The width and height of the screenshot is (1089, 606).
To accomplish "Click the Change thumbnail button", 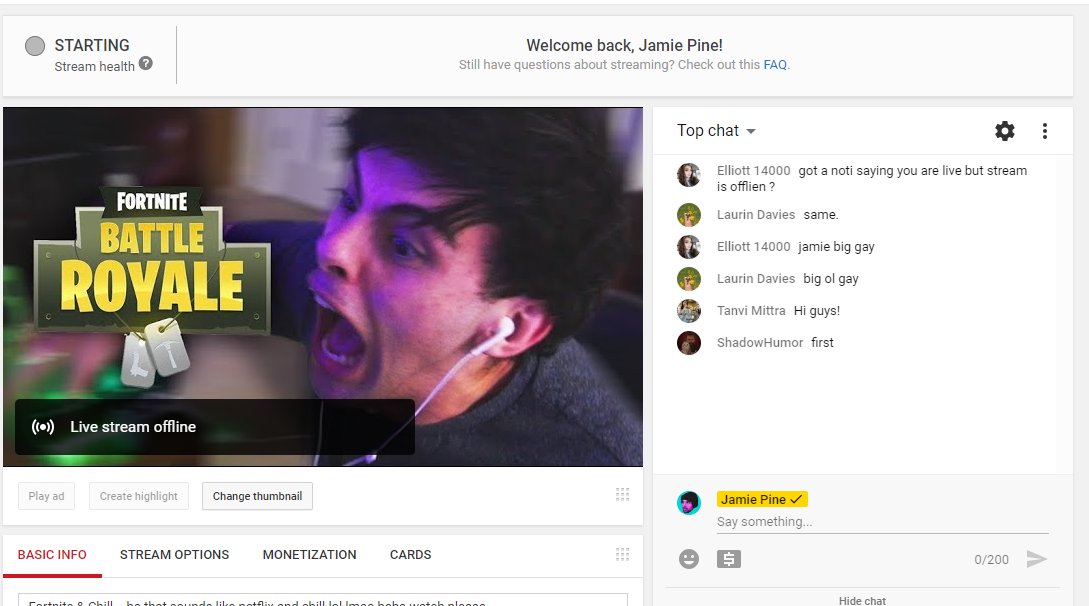I will point(257,496).
